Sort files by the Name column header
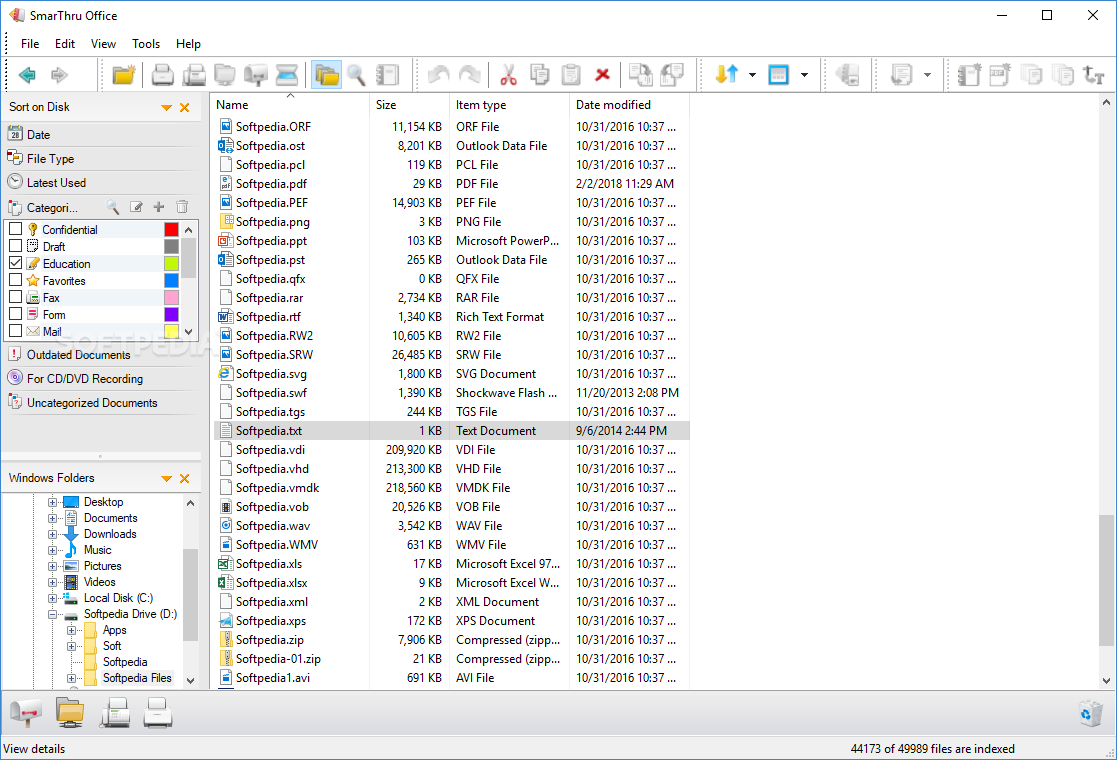The image size is (1117, 760). (291, 105)
